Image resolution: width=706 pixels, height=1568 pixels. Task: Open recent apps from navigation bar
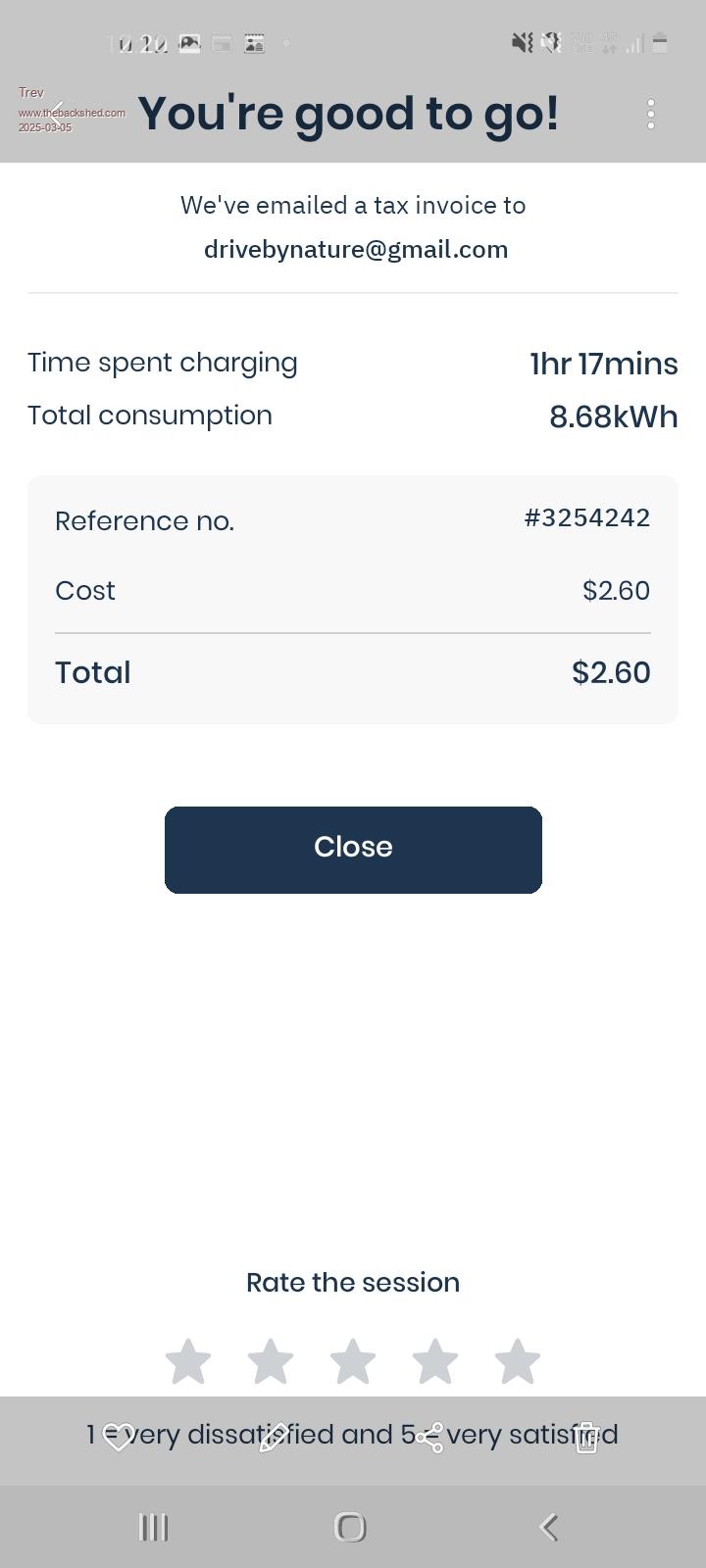[x=154, y=1527]
